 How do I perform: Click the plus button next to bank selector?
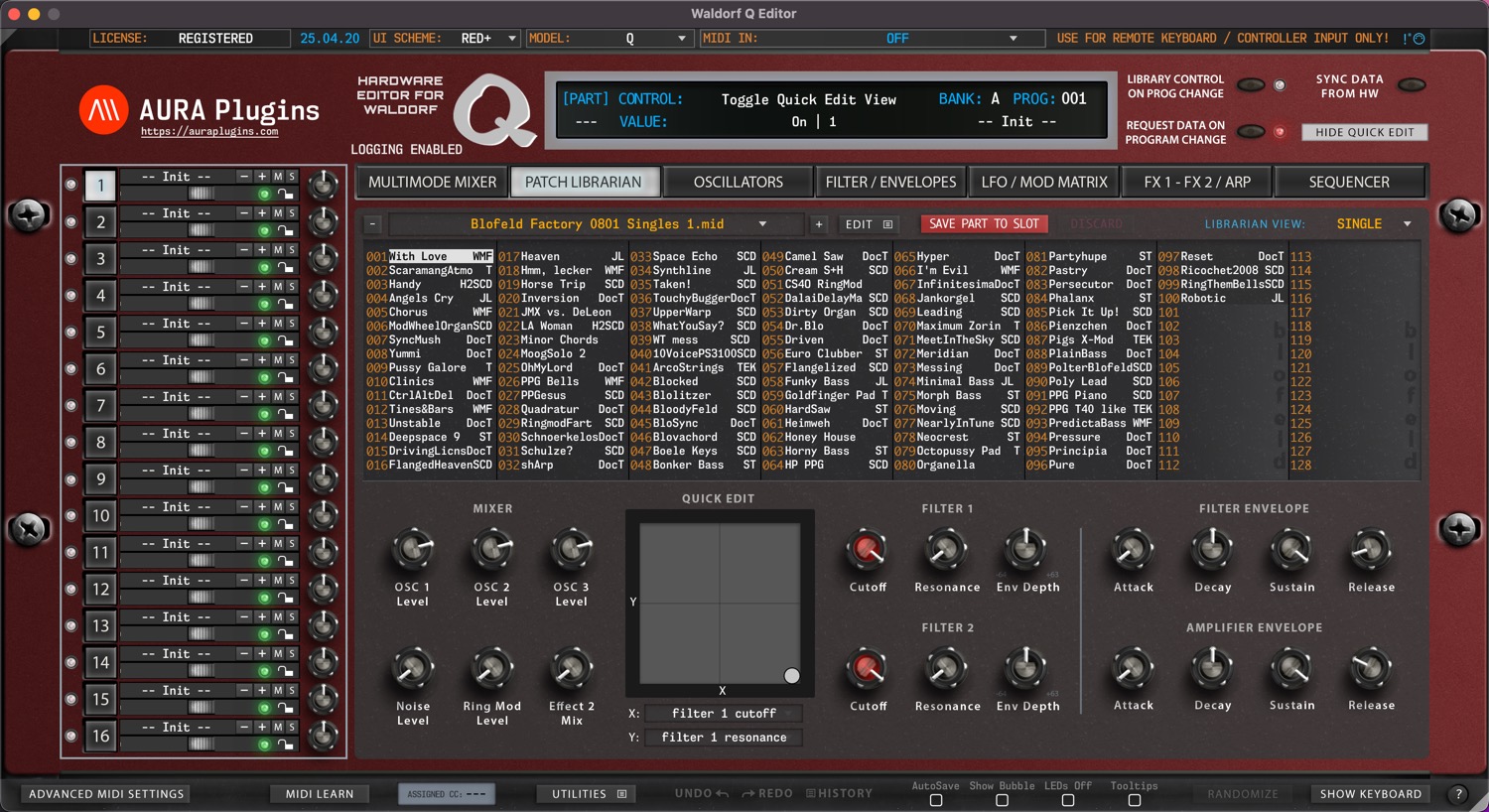[x=819, y=224]
